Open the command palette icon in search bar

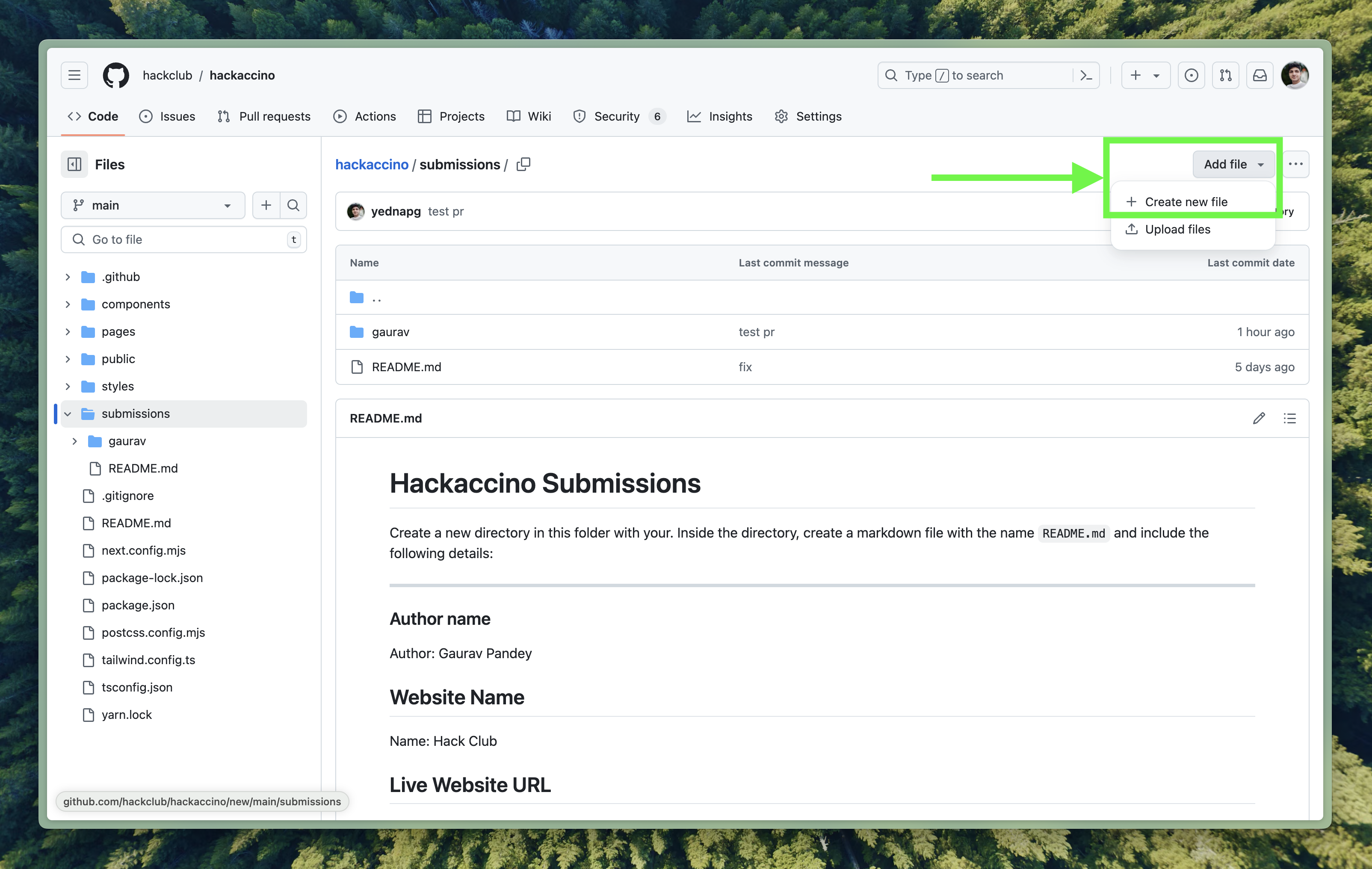coord(1086,75)
